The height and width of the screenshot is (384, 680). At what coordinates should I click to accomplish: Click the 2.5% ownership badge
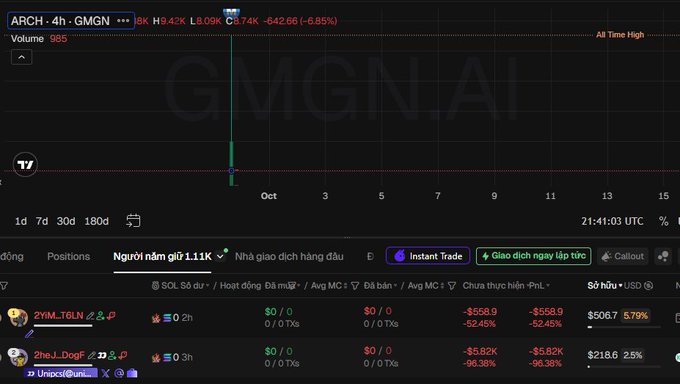pyautogui.click(x=633, y=355)
